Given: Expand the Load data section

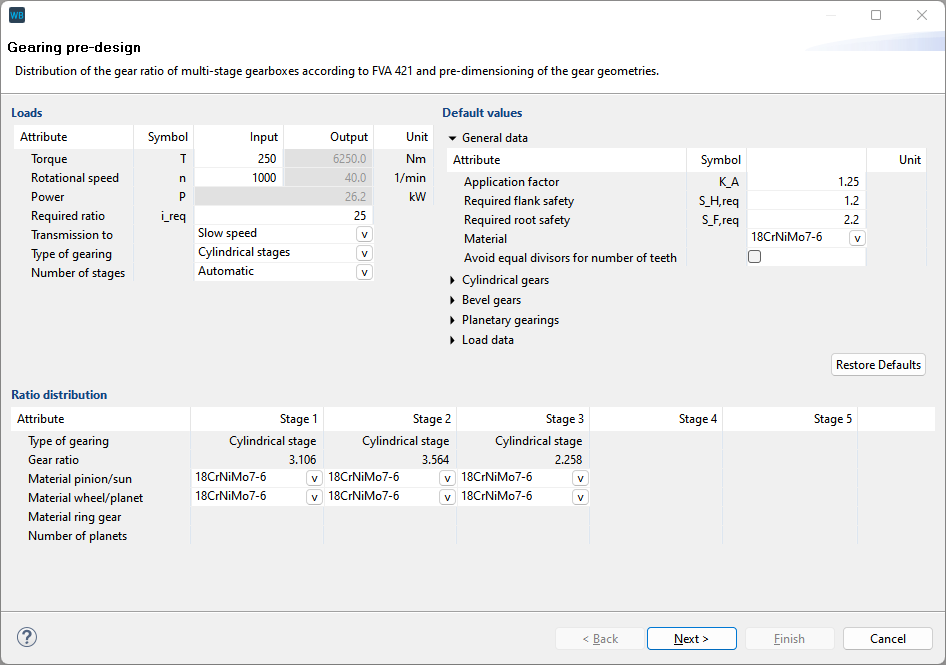Looking at the screenshot, I should [x=453, y=340].
